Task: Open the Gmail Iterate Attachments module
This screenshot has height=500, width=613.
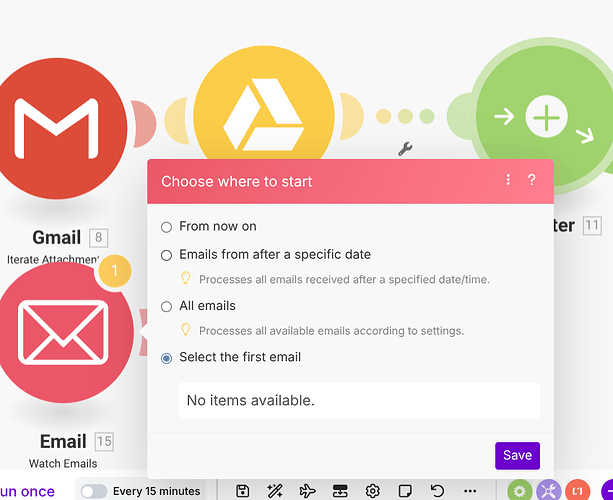Action: tap(57, 128)
